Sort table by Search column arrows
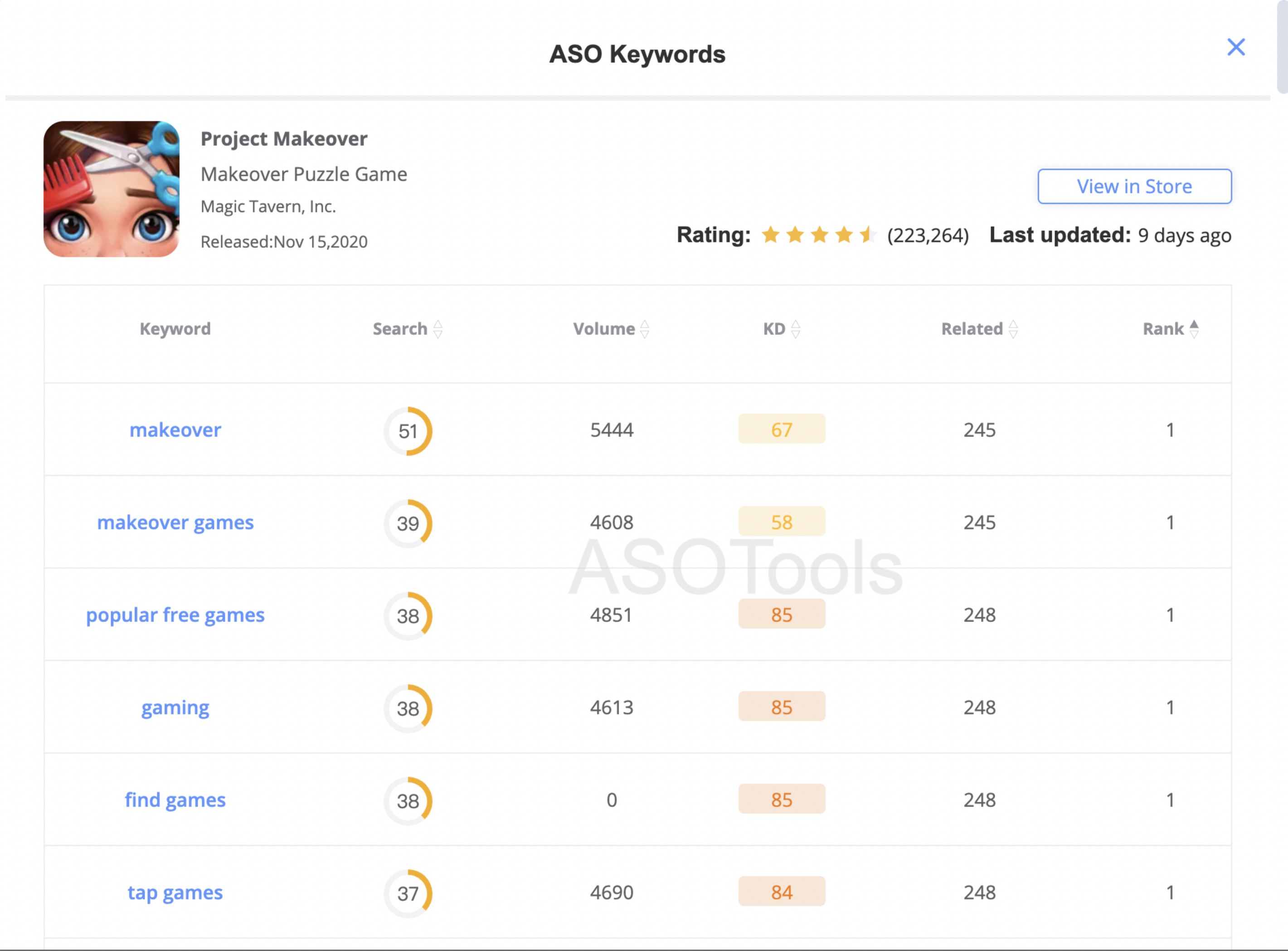The width and height of the screenshot is (1288, 951). (x=438, y=329)
